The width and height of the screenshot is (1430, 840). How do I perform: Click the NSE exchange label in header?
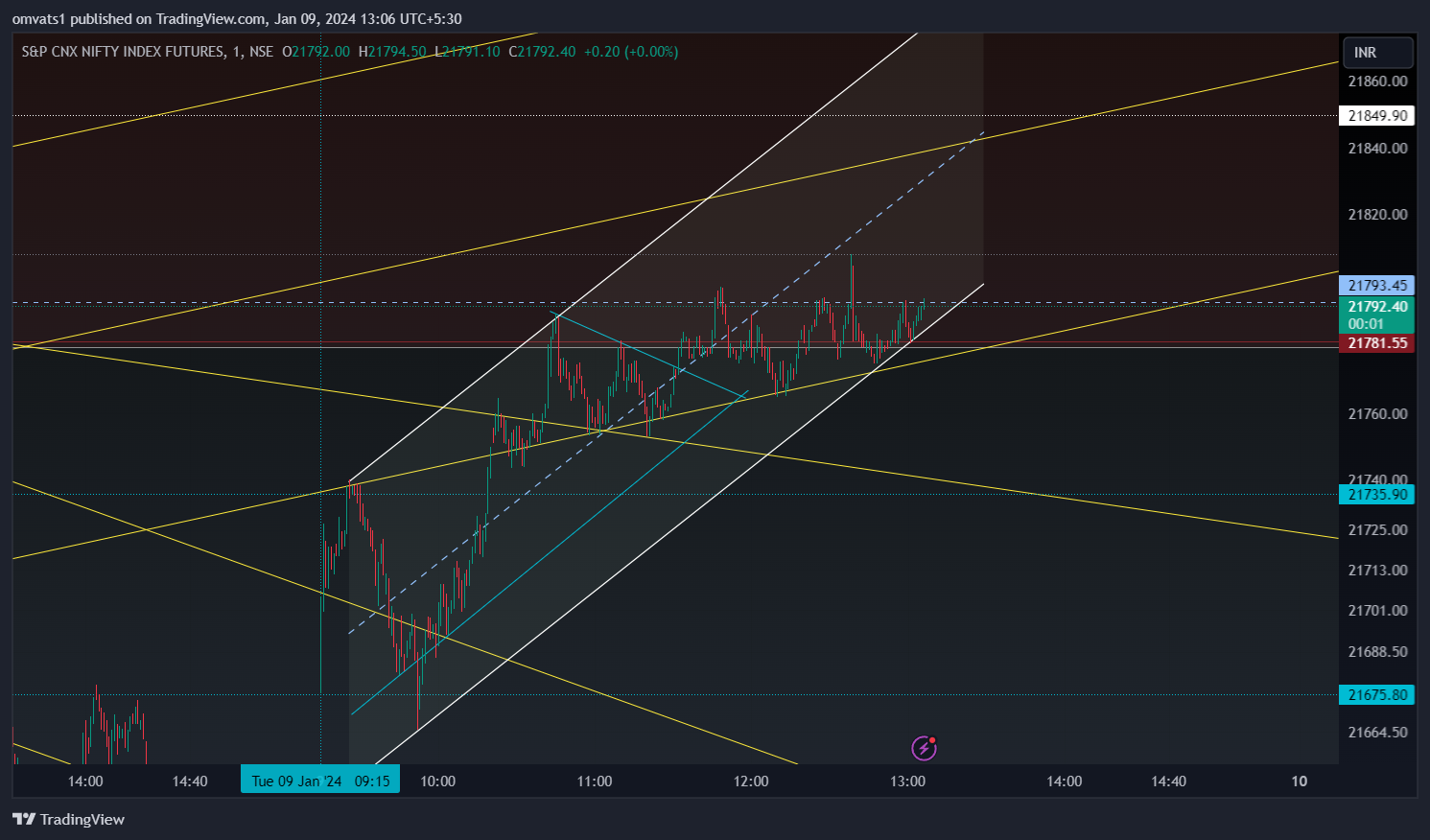click(261, 52)
